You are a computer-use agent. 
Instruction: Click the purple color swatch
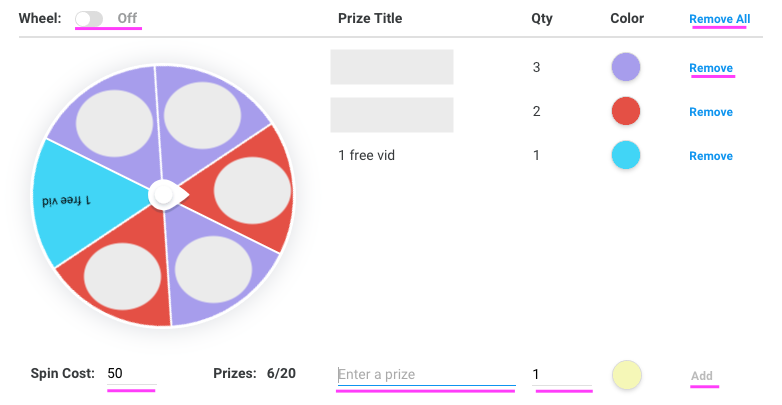626,67
